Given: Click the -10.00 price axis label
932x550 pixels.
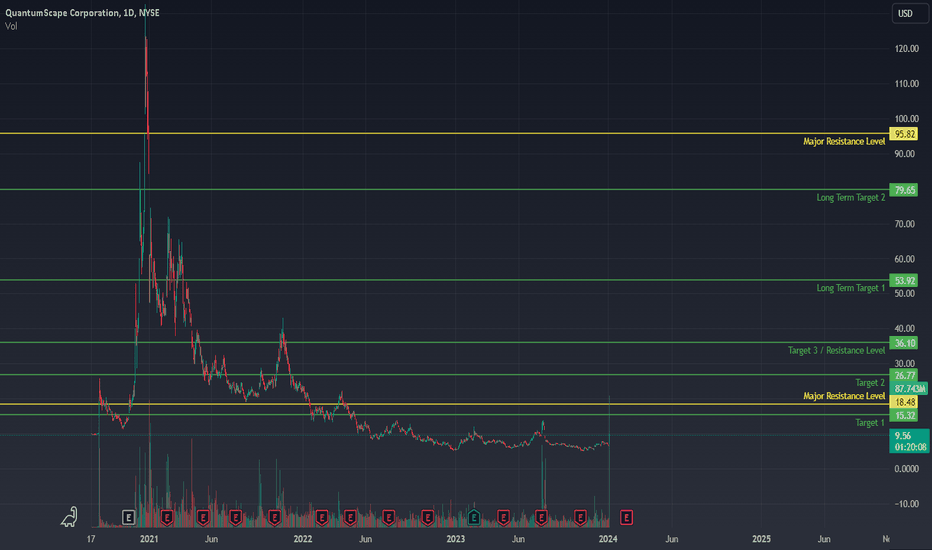Looking at the screenshot, I should [x=906, y=504].
